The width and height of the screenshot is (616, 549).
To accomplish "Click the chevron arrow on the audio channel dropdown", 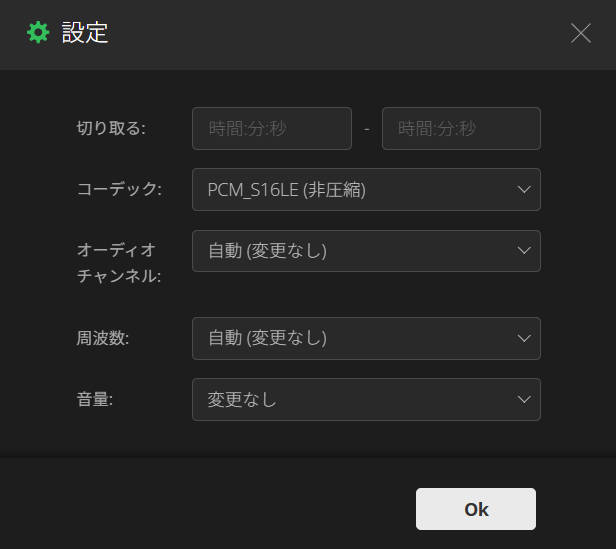I will click(x=524, y=251).
